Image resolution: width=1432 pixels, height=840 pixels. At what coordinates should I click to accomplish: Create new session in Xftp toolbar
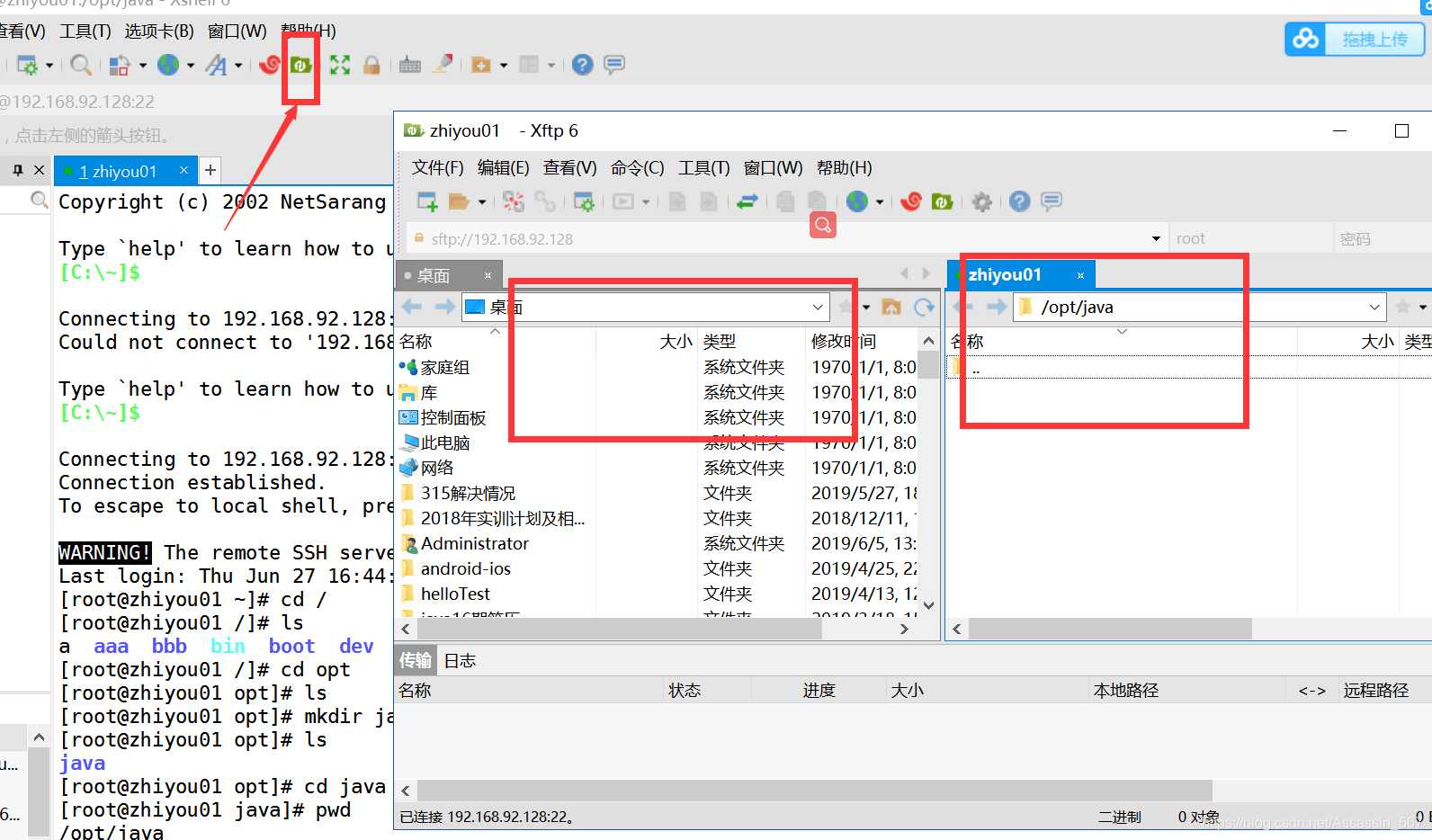tap(427, 201)
